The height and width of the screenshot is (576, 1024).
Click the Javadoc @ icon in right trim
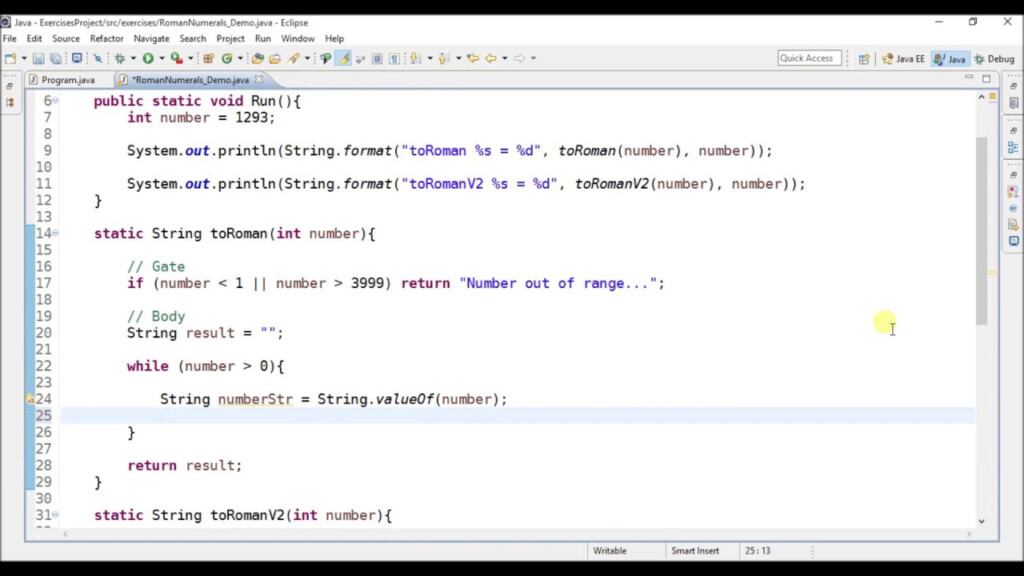pyautogui.click(x=1014, y=208)
